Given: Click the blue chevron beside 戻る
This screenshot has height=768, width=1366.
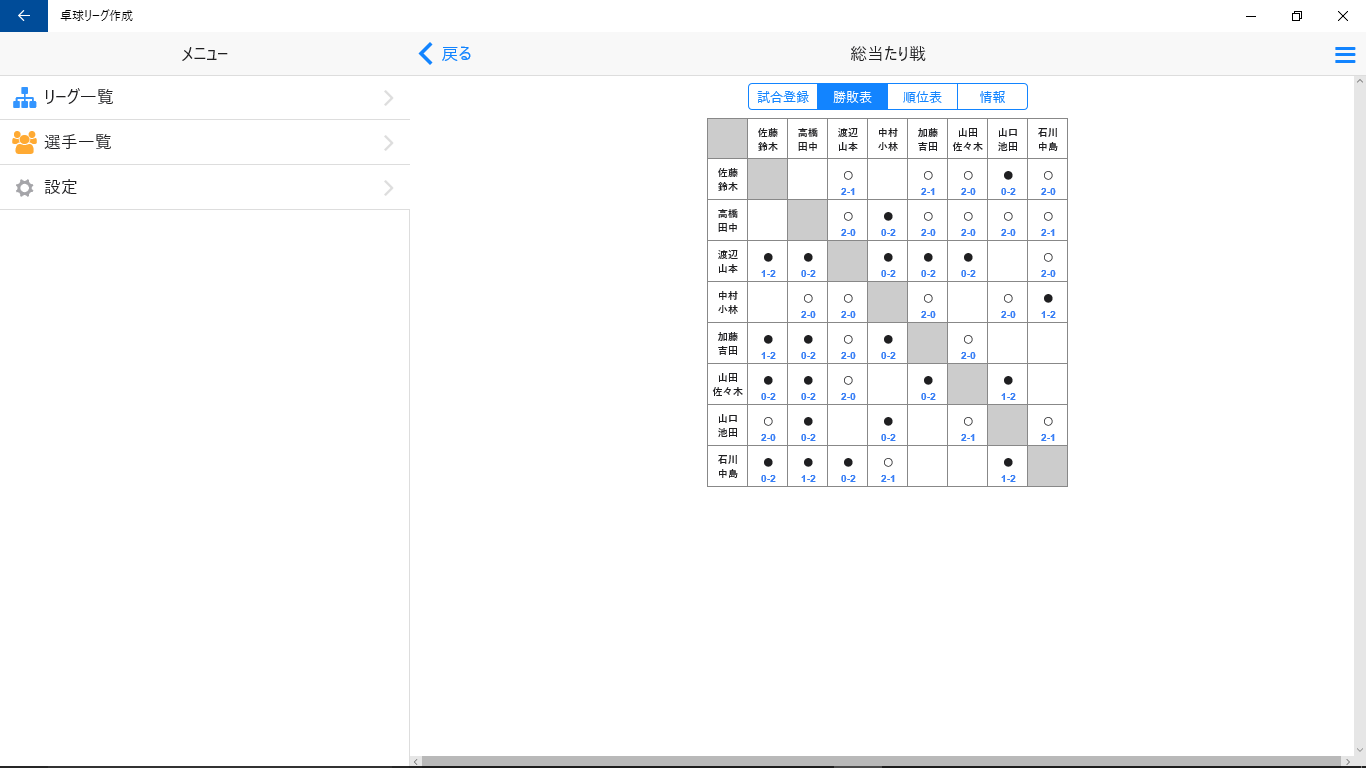Looking at the screenshot, I should coord(426,54).
